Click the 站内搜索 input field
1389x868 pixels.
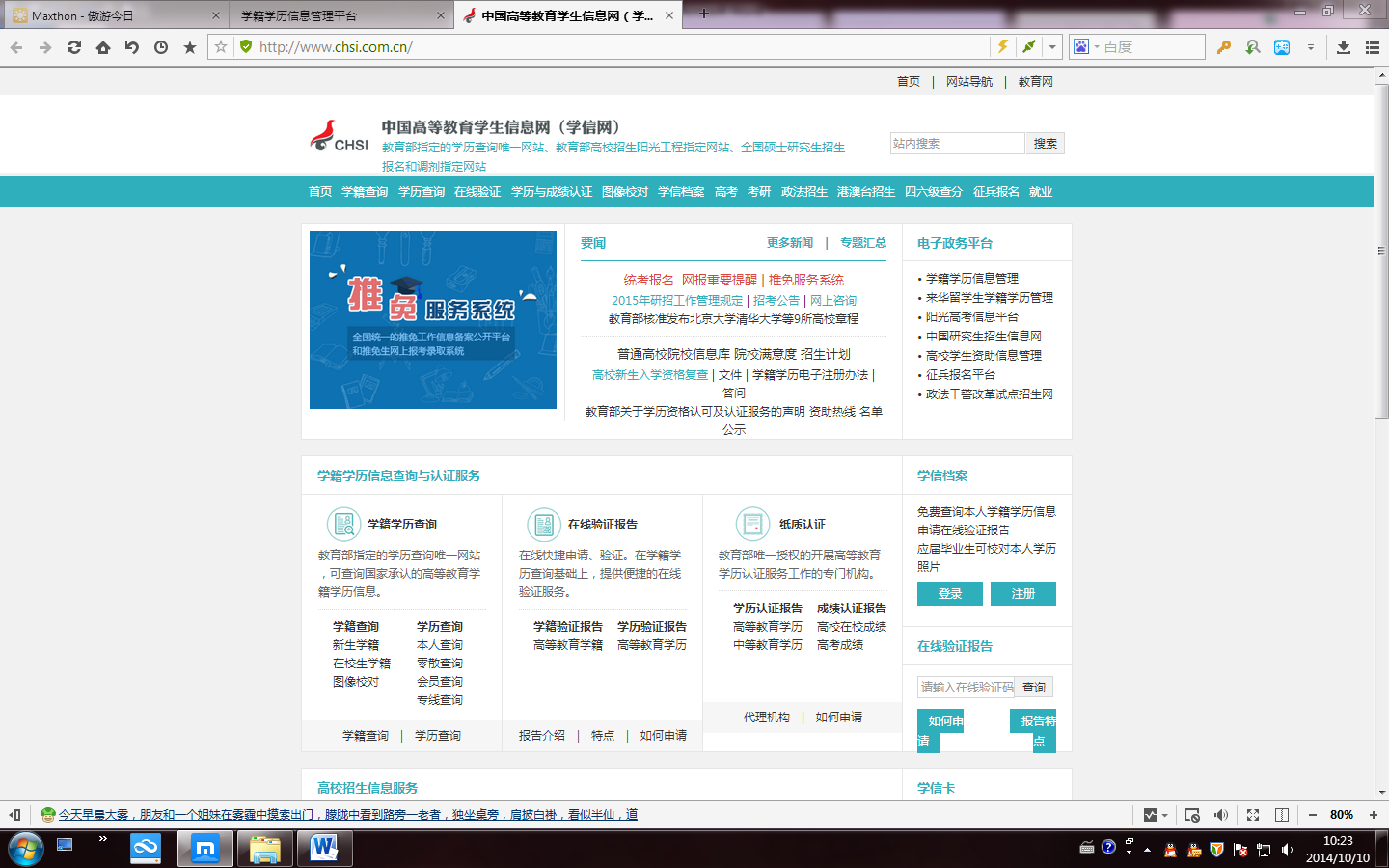(957, 144)
